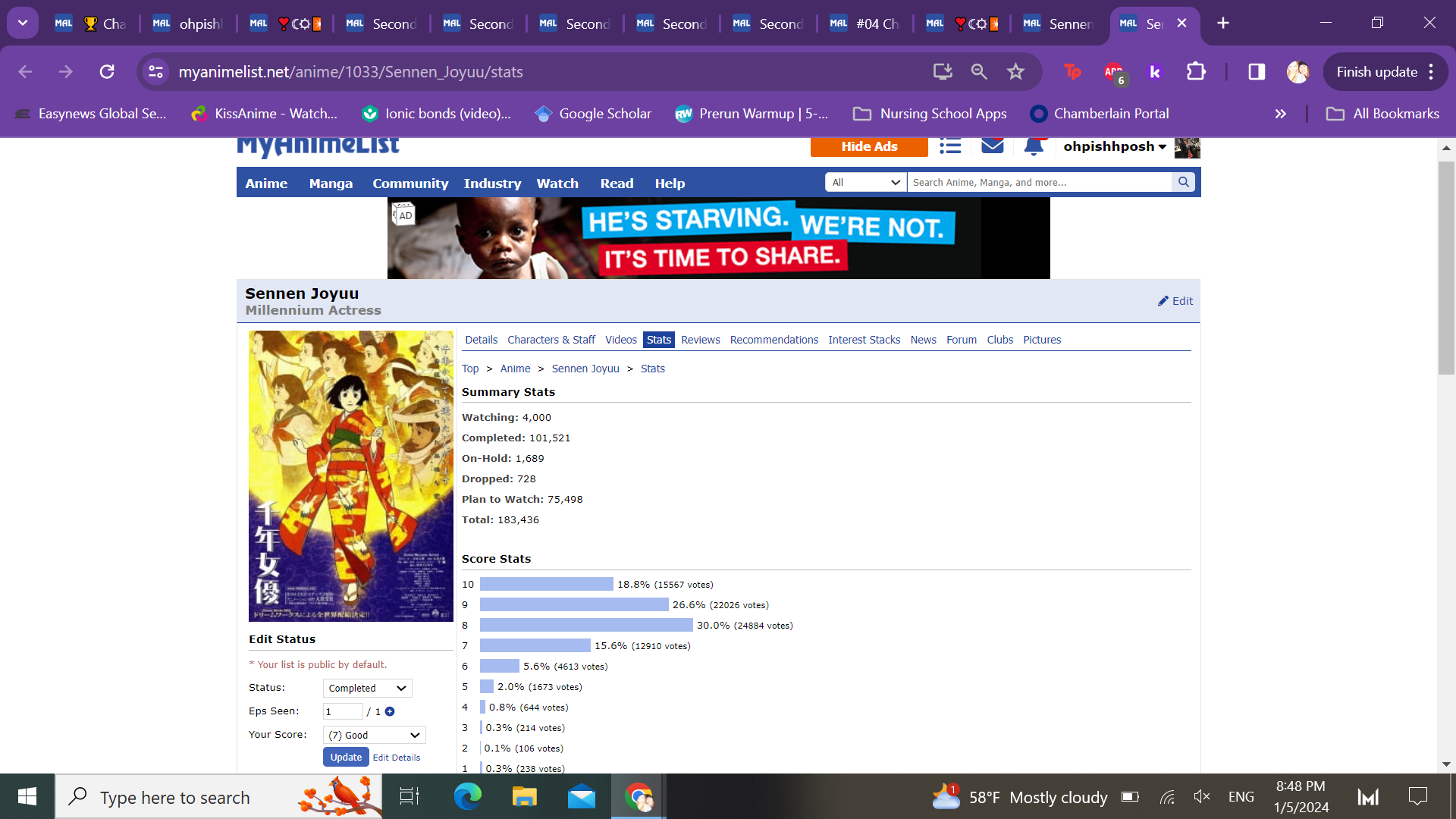The height and width of the screenshot is (819, 1456).
Task: Click the Top breadcrumb link
Action: point(470,369)
